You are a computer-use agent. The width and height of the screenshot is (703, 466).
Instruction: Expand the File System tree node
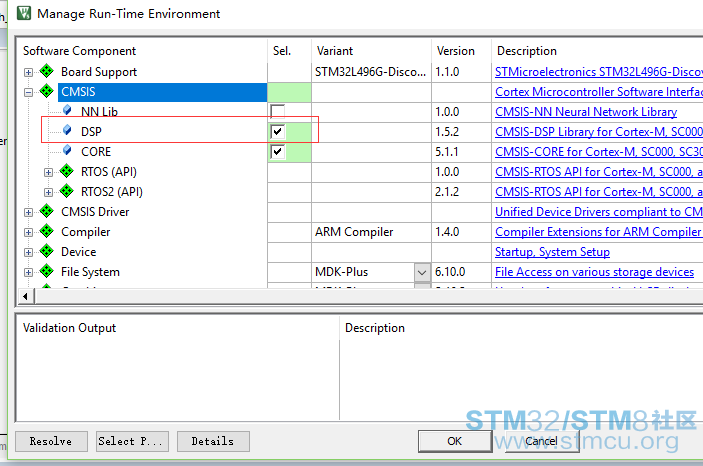coord(28,272)
